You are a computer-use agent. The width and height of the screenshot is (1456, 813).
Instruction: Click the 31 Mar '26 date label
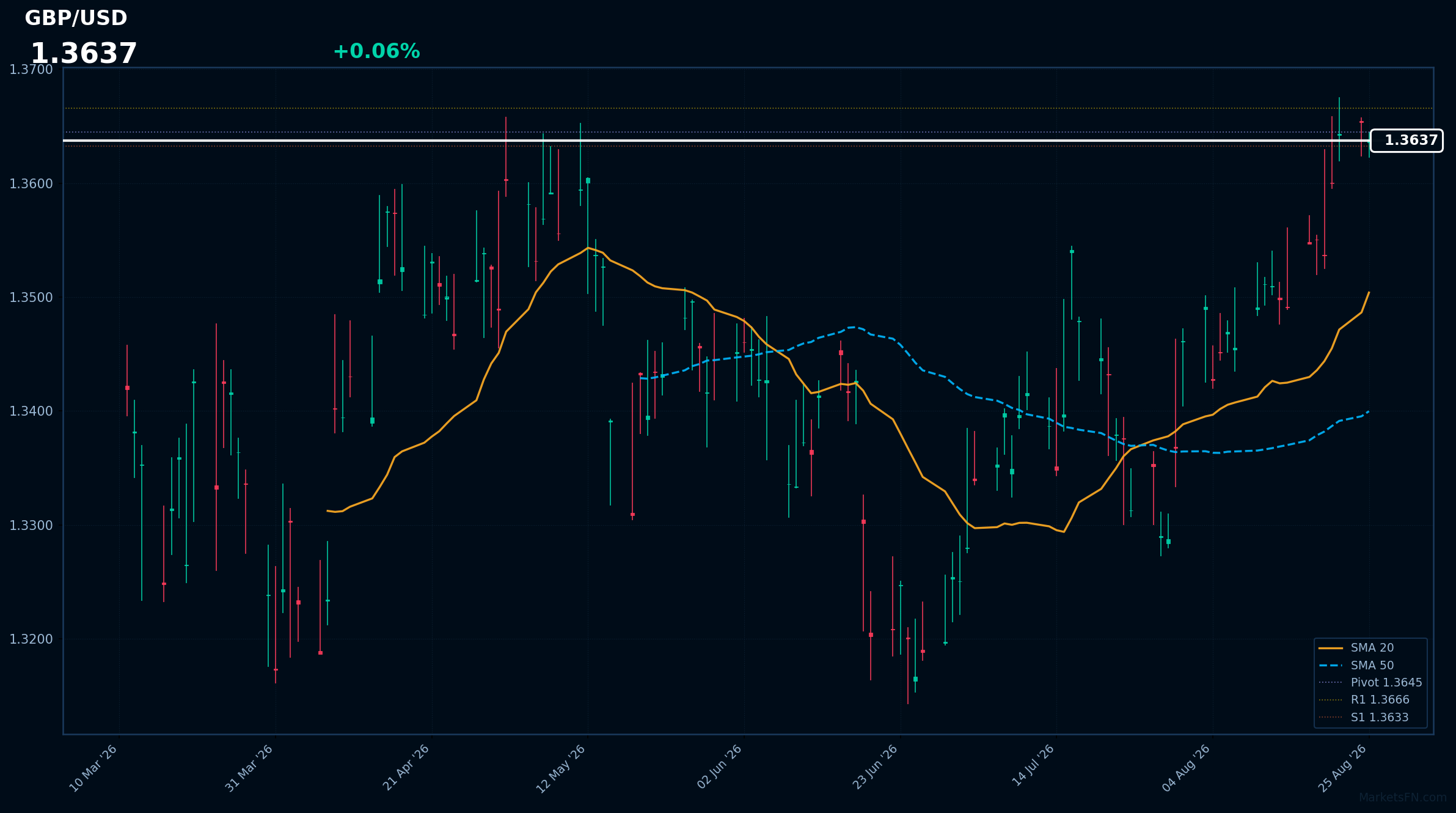249,768
